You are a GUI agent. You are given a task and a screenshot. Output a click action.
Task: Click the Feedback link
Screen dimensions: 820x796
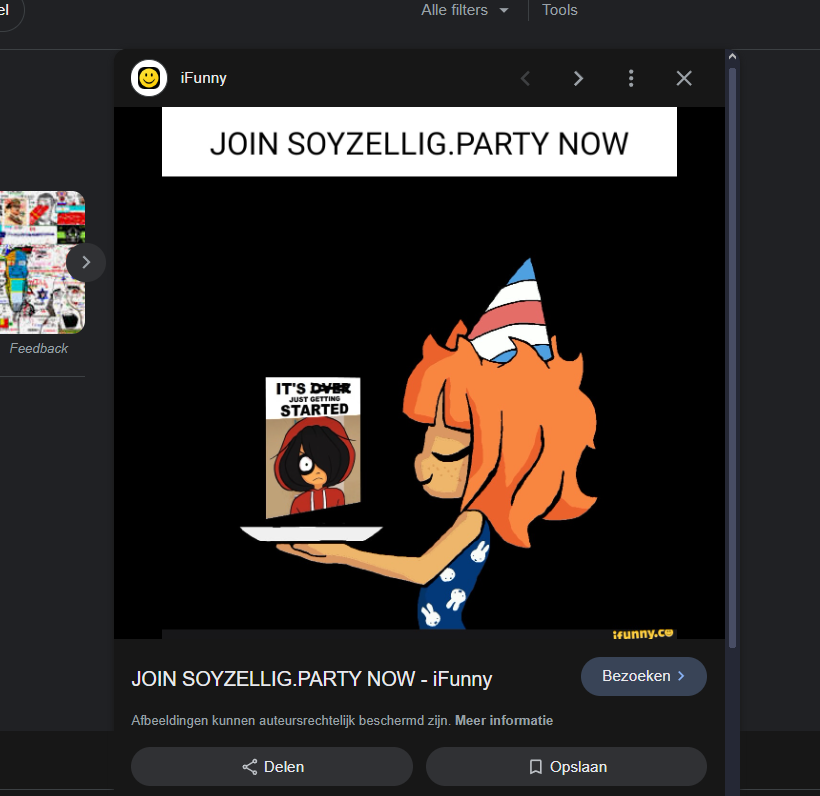[38, 348]
